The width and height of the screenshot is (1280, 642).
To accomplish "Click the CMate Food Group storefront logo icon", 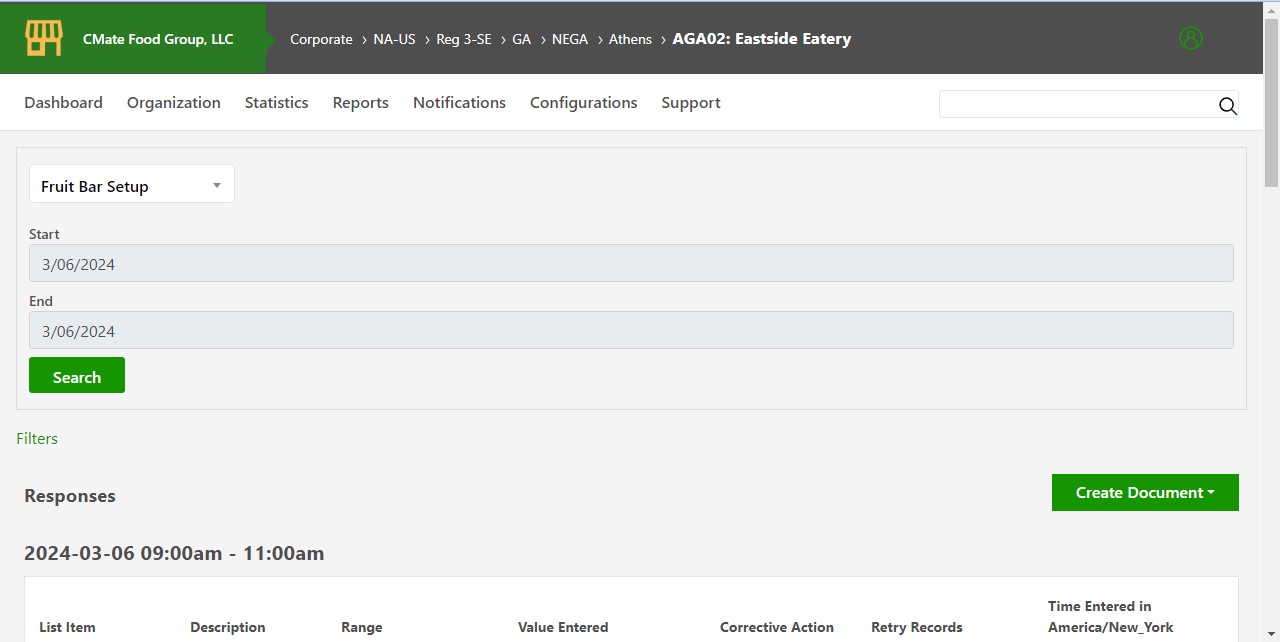I will (44, 37).
